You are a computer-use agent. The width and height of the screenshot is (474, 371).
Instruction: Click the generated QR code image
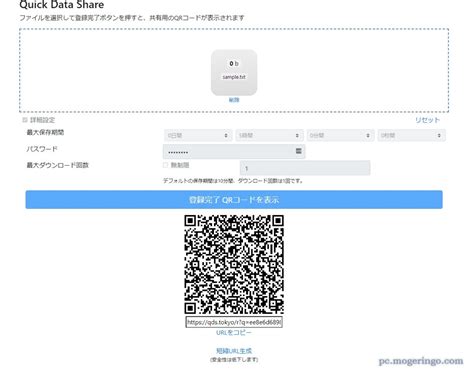[234, 264]
